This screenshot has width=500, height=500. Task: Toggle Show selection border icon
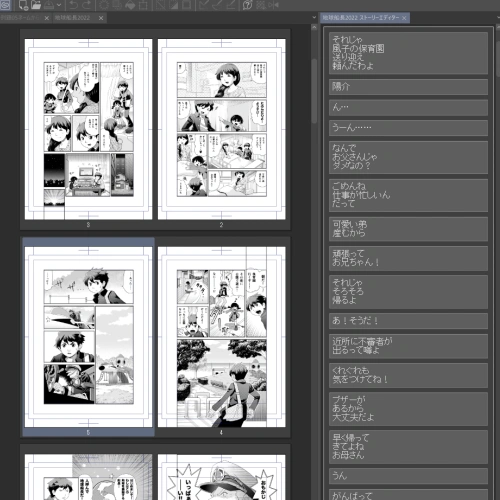pyautogui.click(x=186, y=5)
